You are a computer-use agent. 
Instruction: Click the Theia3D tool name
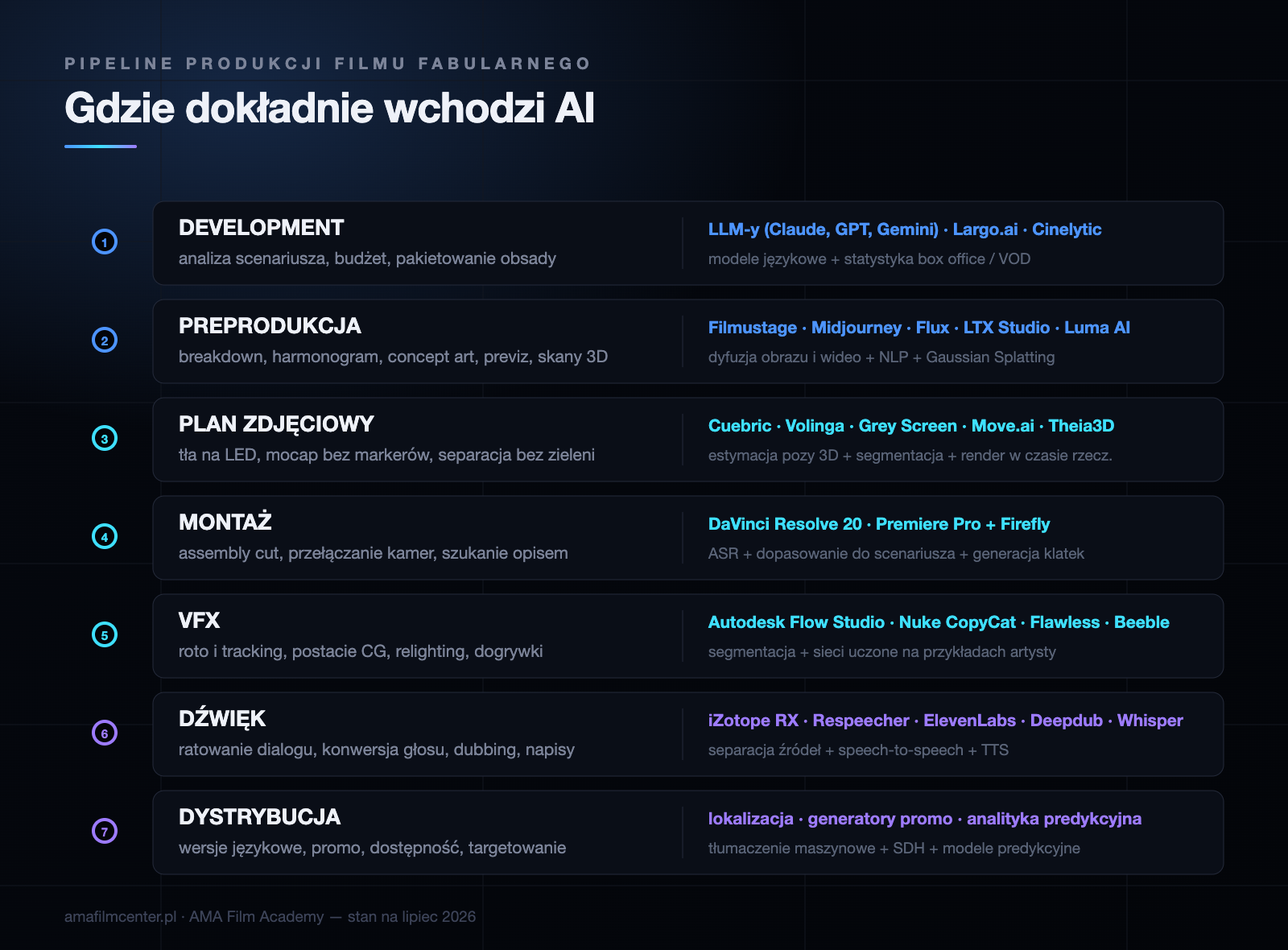click(1081, 426)
